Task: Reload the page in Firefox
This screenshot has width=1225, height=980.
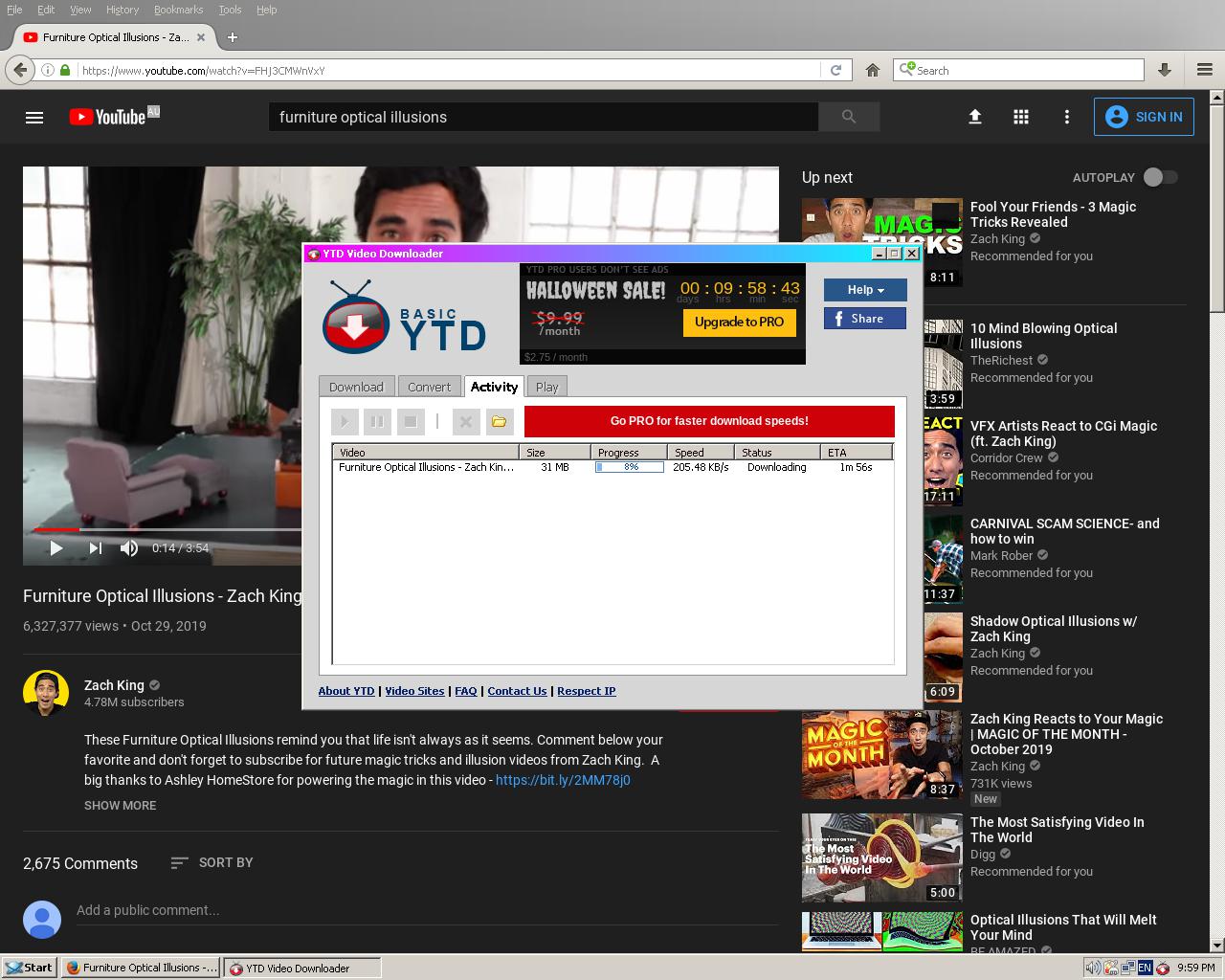Action: (835, 70)
